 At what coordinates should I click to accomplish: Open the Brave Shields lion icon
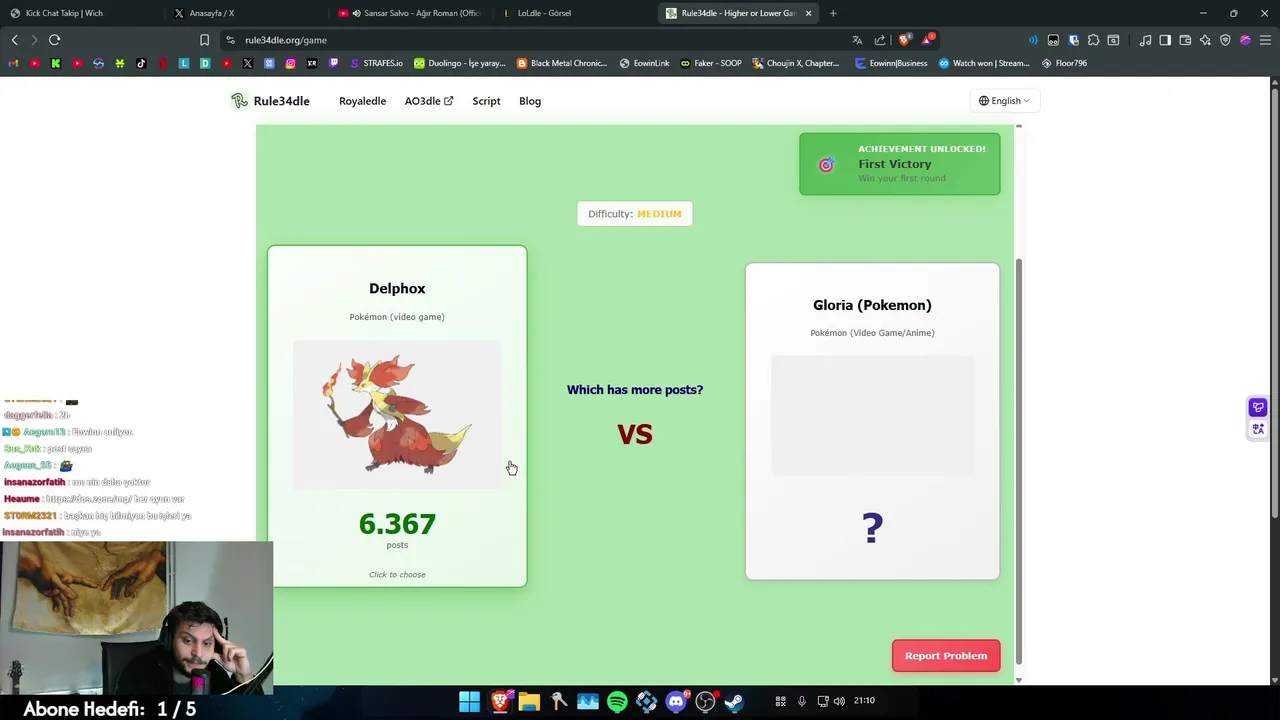(905, 40)
